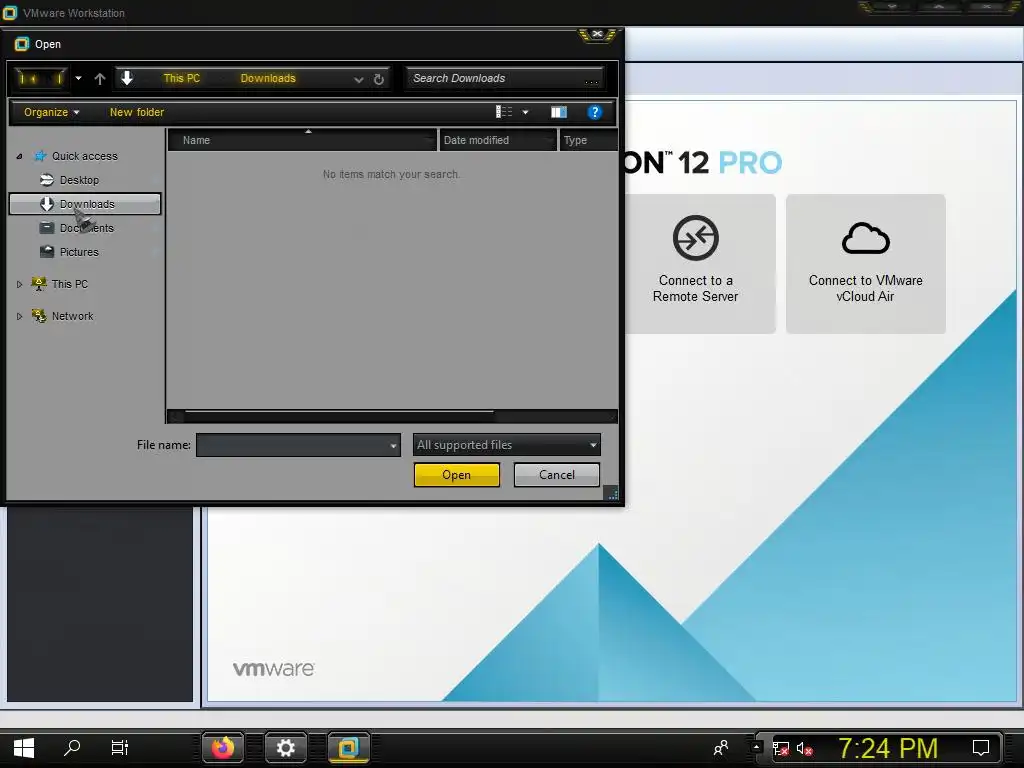Click Connect to VMware vCloud Air tile

[x=865, y=264]
